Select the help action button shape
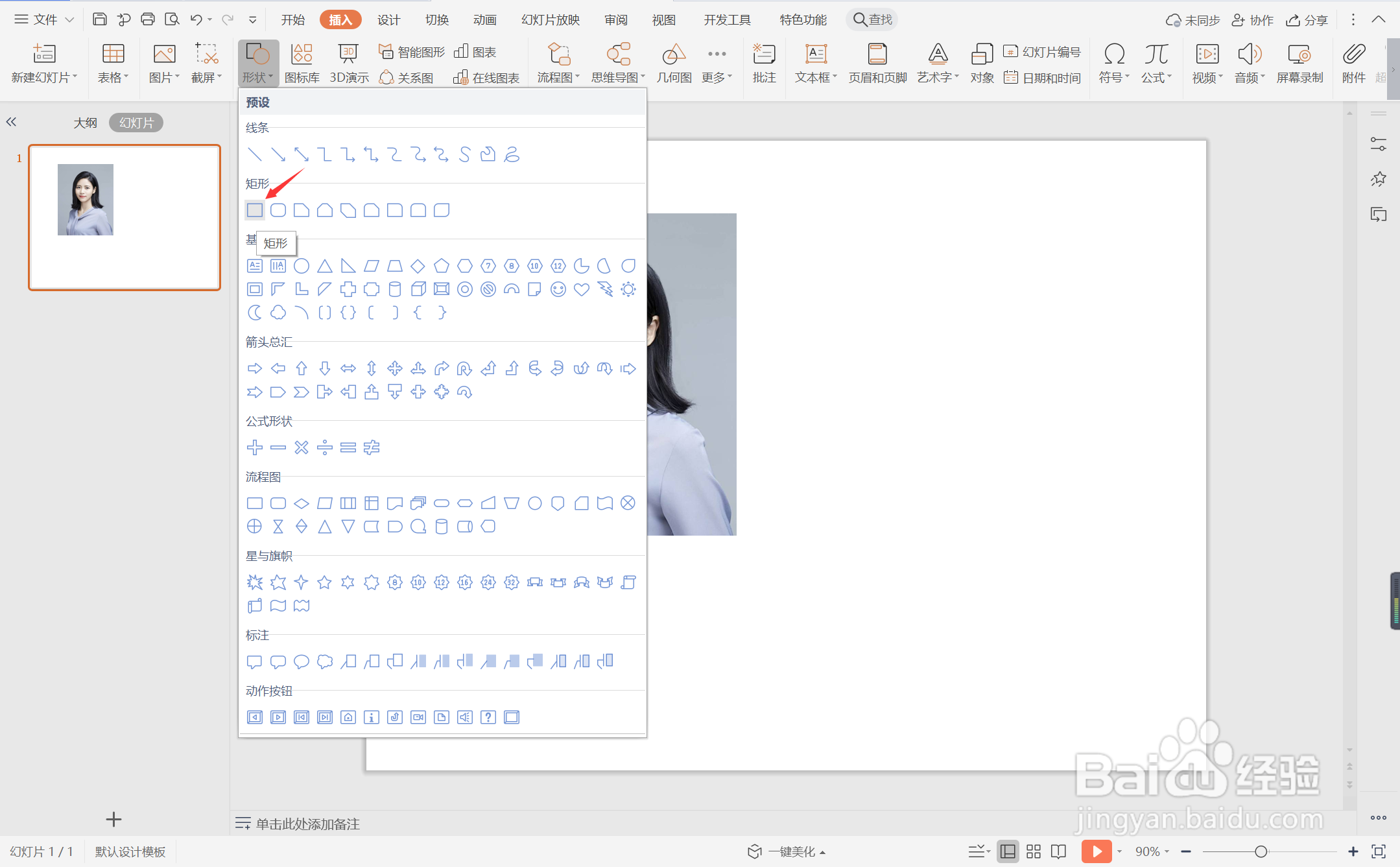Image resolution: width=1400 pixels, height=867 pixels. [488, 717]
